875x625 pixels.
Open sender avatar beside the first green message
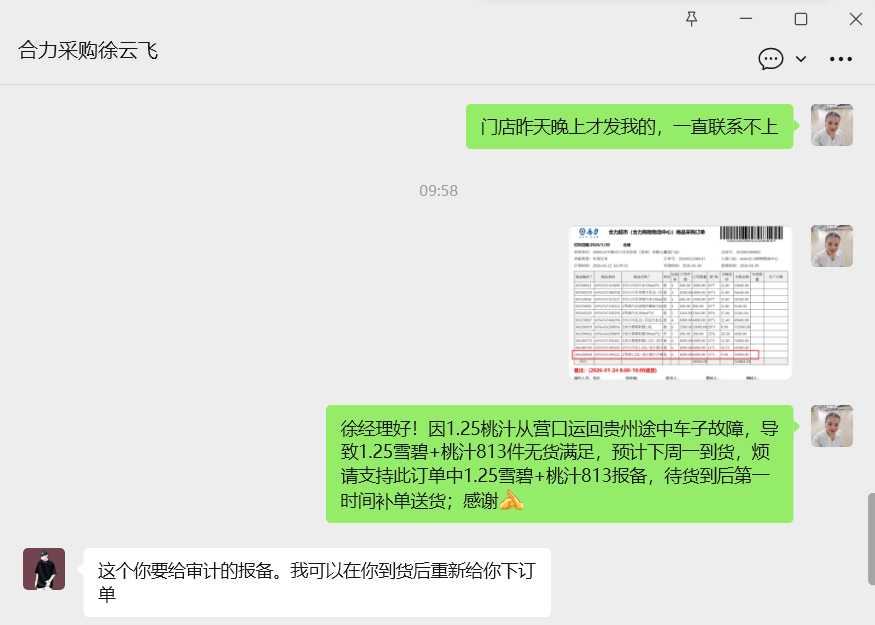[831, 125]
